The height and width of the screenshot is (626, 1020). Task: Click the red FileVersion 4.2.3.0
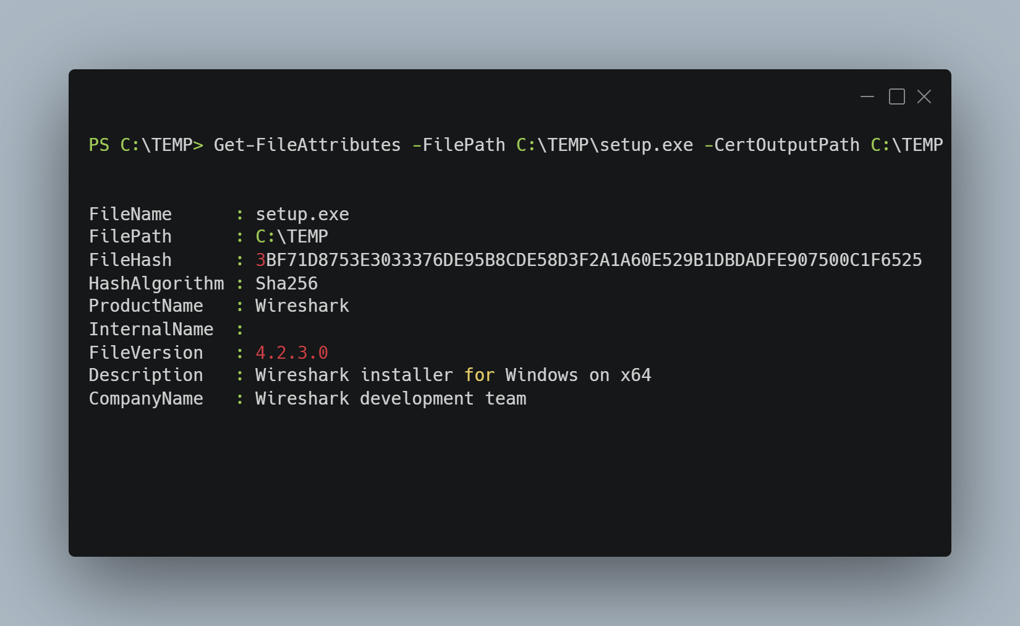(291, 353)
